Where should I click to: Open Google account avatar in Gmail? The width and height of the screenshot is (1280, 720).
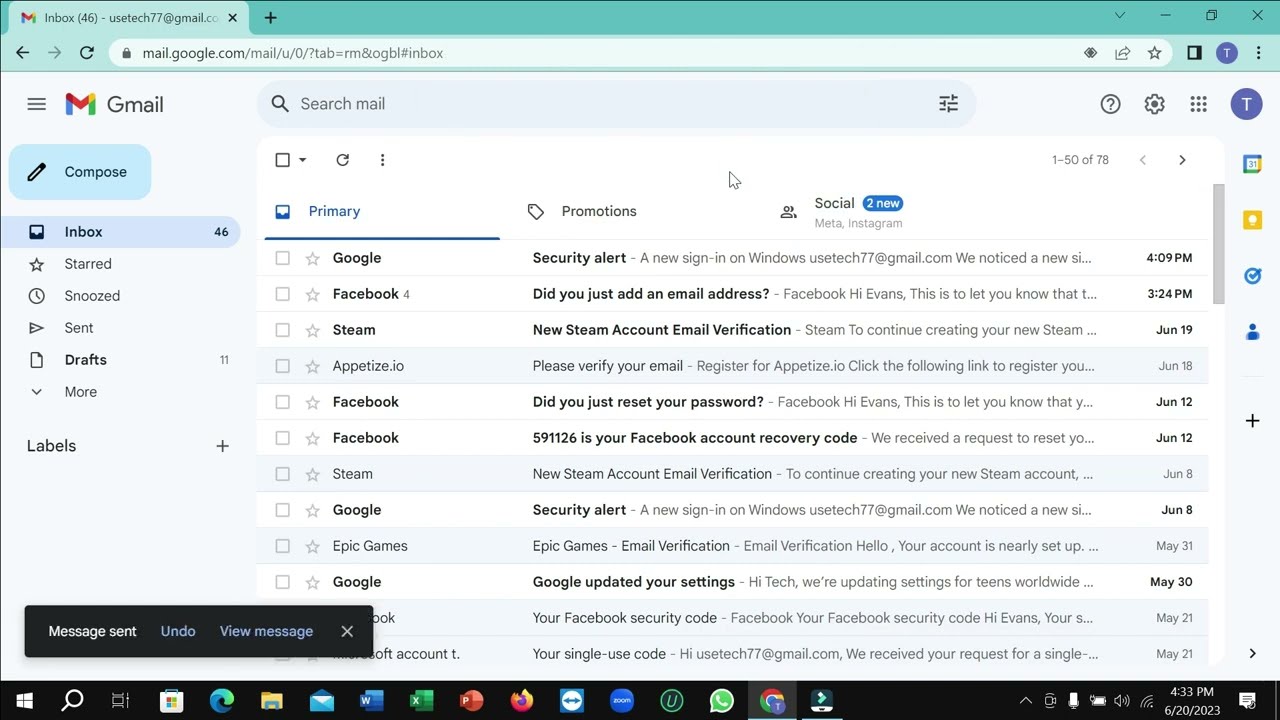tap(1246, 104)
